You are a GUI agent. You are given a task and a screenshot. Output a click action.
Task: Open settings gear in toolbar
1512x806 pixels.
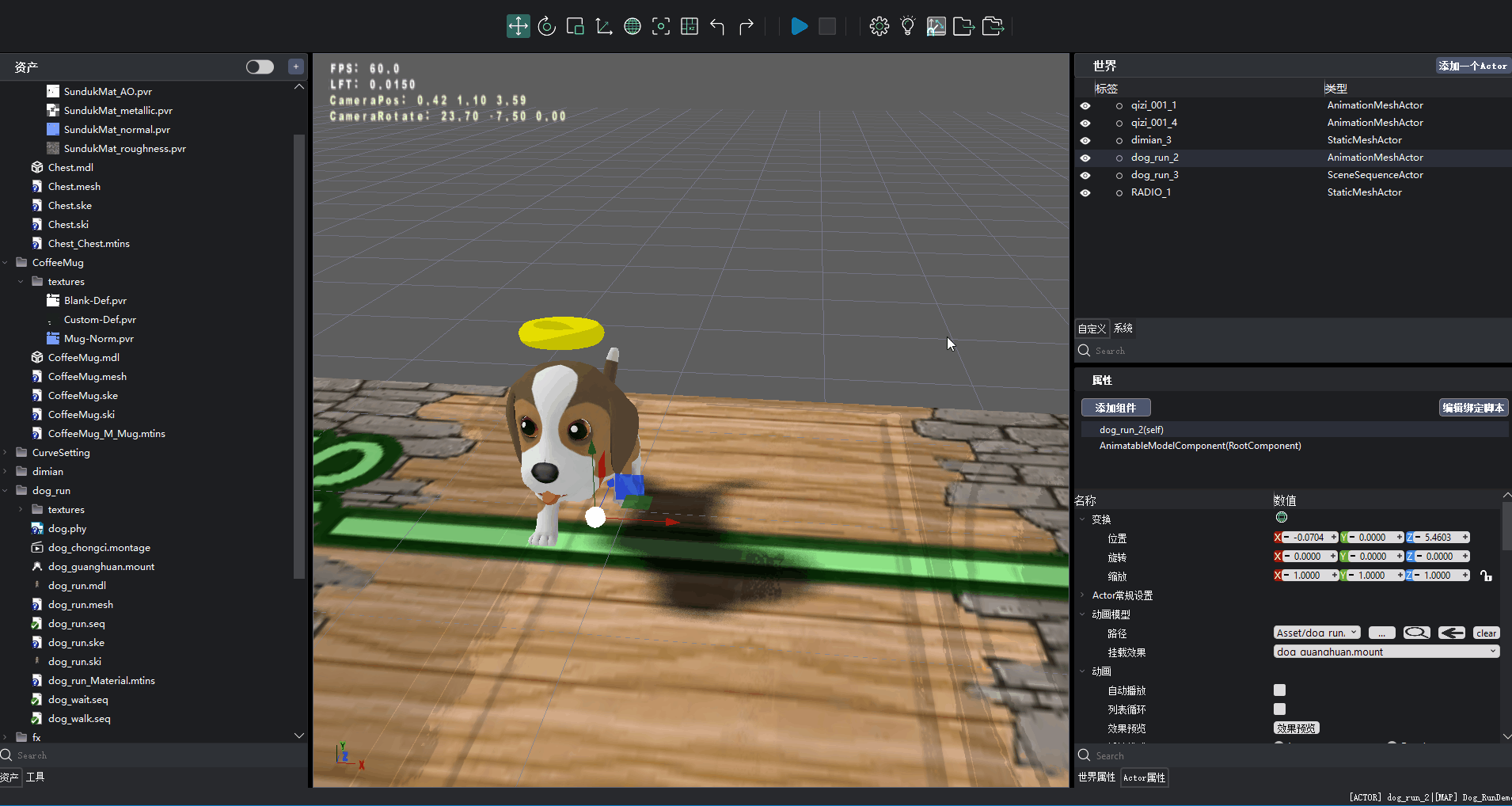tap(879, 26)
